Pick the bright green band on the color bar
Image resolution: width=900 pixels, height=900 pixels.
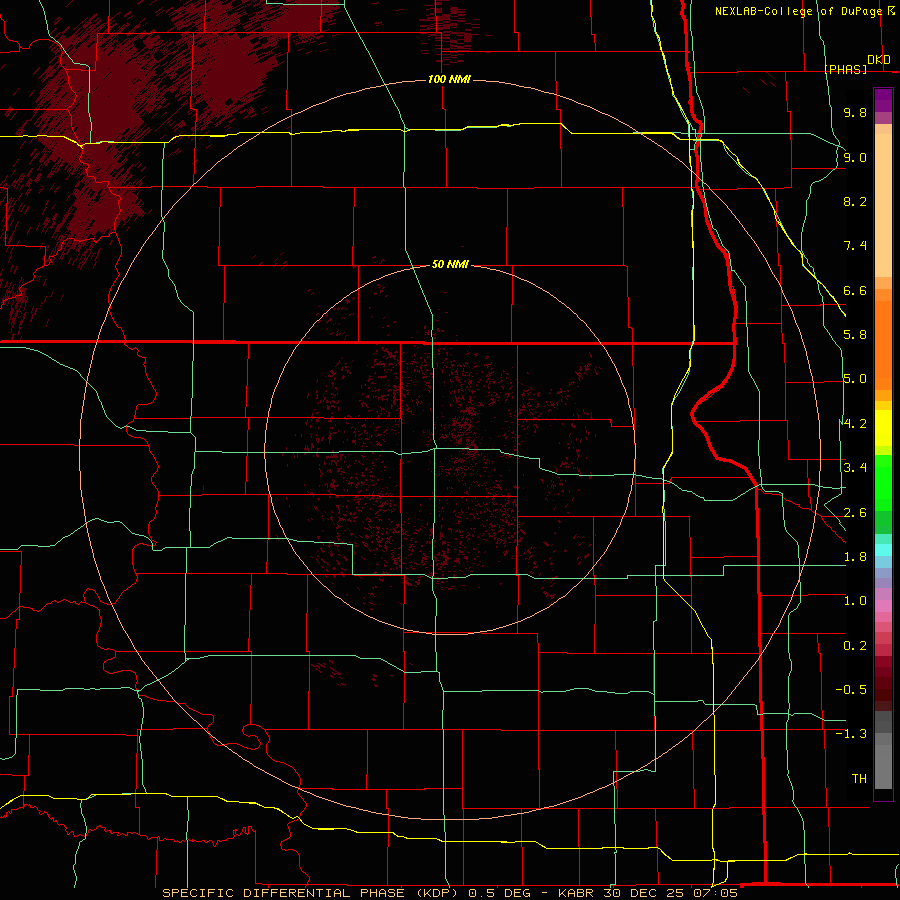pos(883,482)
